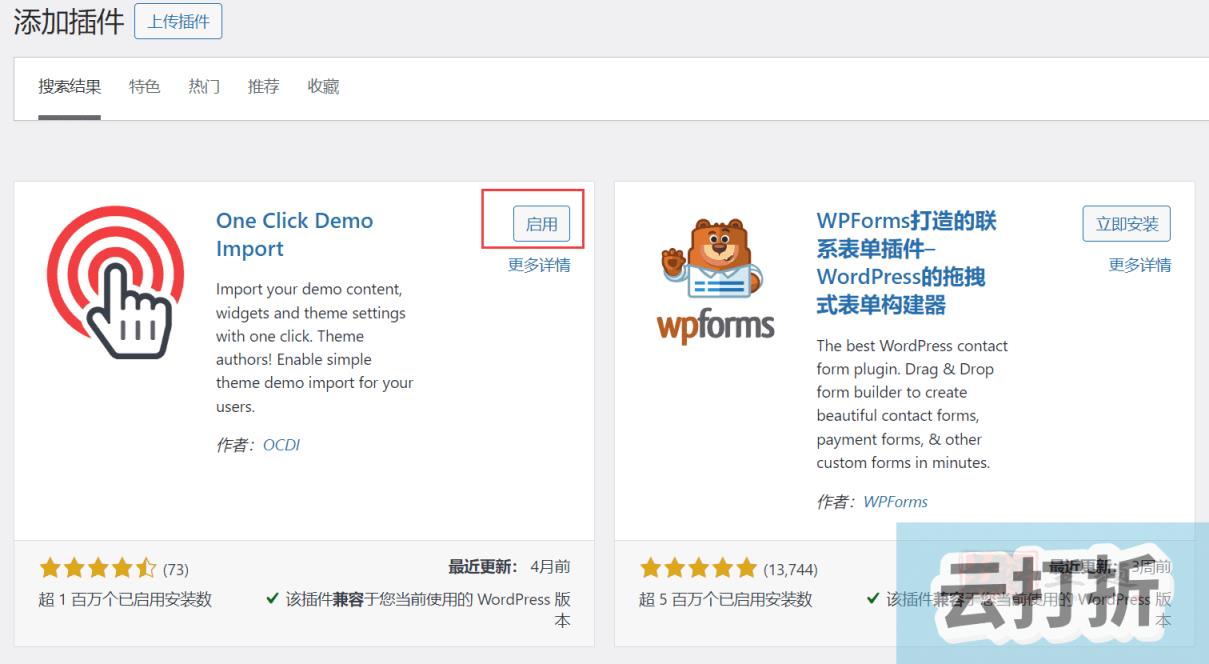Click the One Click Demo Import description text
The height and width of the screenshot is (664, 1209).
coord(314,348)
